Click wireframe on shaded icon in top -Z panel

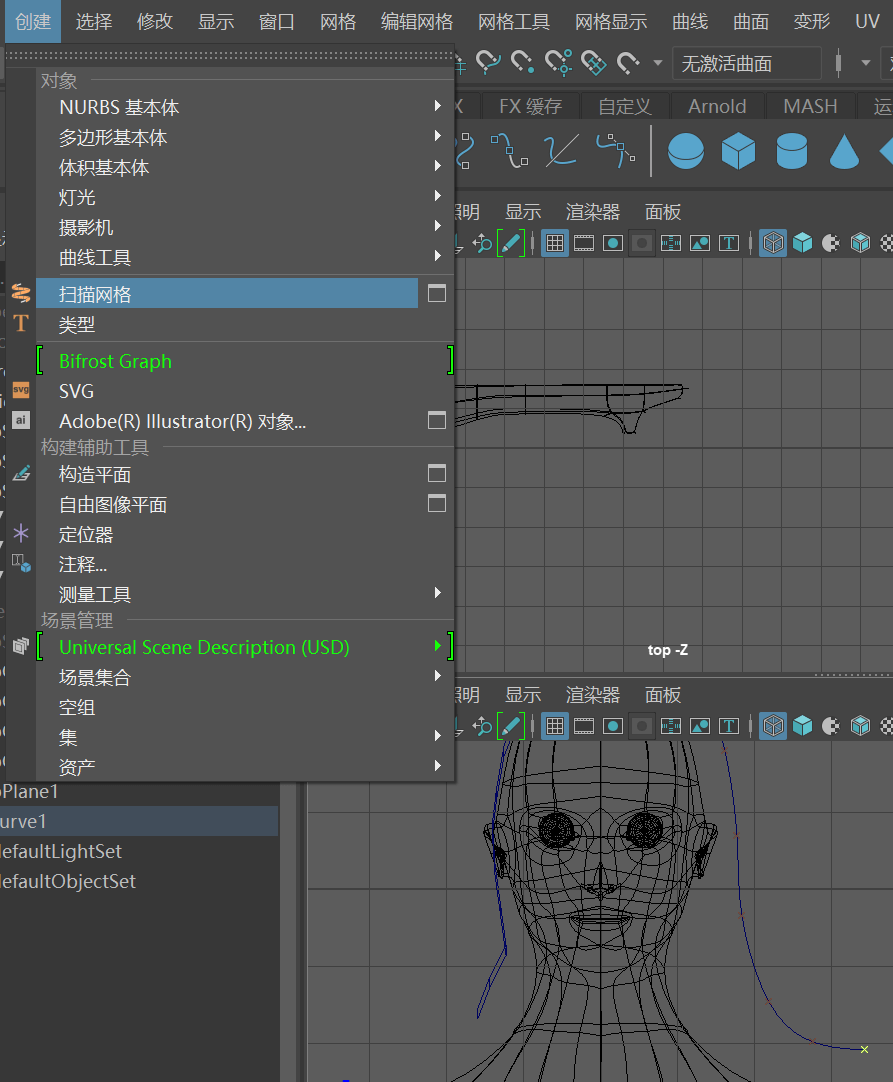pyautogui.click(x=860, y=243)
